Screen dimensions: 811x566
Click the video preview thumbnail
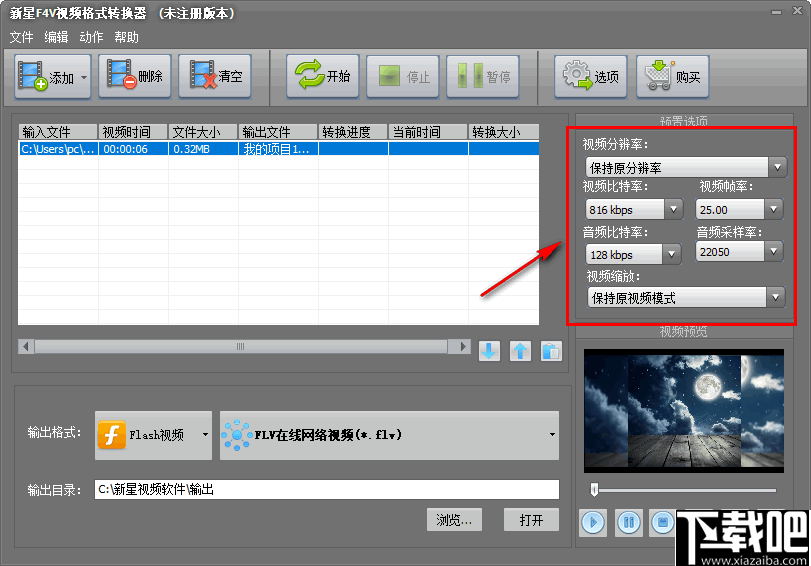pos(684,411)
